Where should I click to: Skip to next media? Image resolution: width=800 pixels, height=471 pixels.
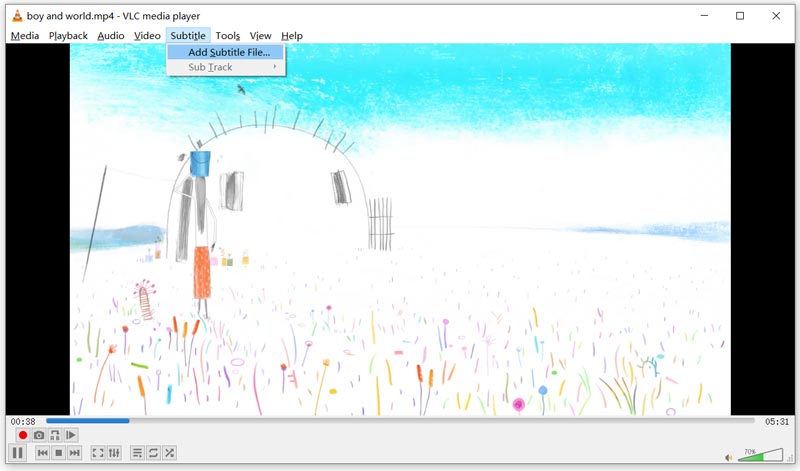click(74, 453)
